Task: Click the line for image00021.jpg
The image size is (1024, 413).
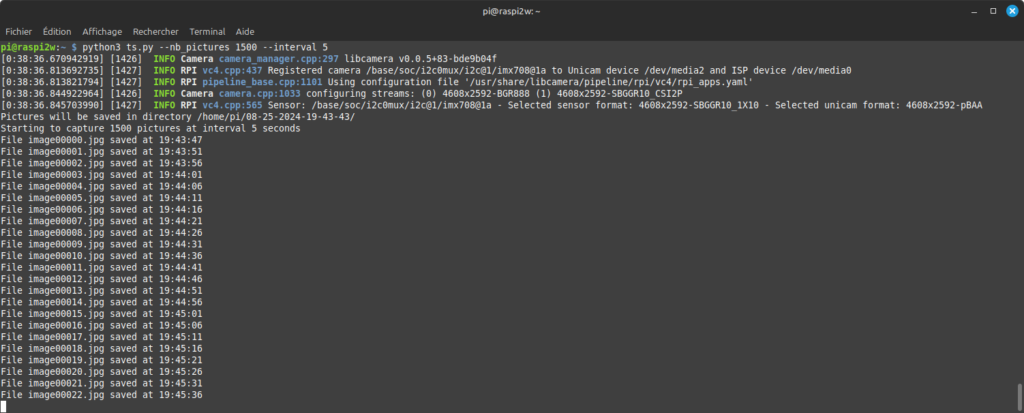Action: [101, 384]
